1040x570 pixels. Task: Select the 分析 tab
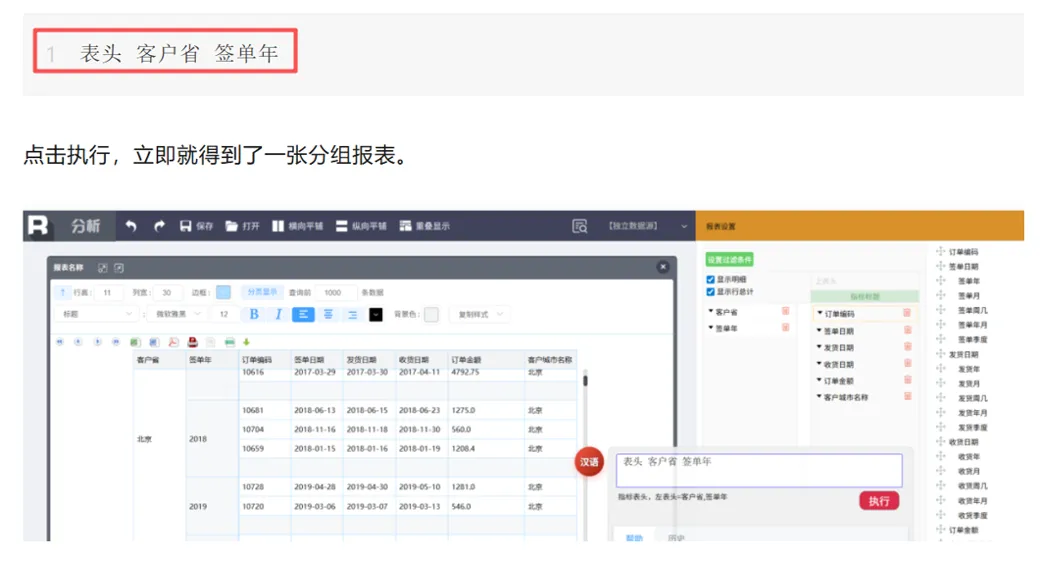(x=86, y=226)
